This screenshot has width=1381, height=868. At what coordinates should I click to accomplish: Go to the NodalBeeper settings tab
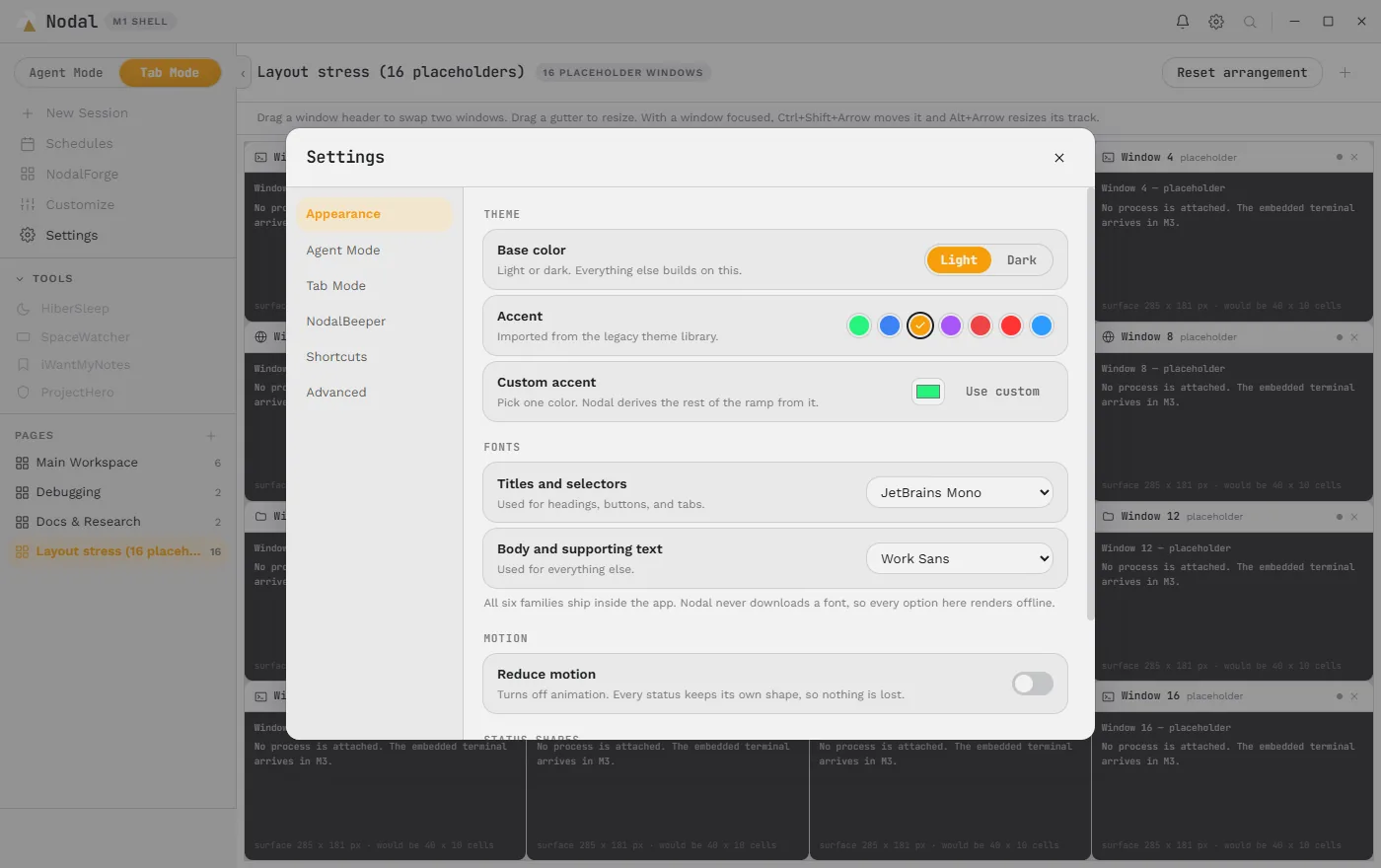click(374, 322)
